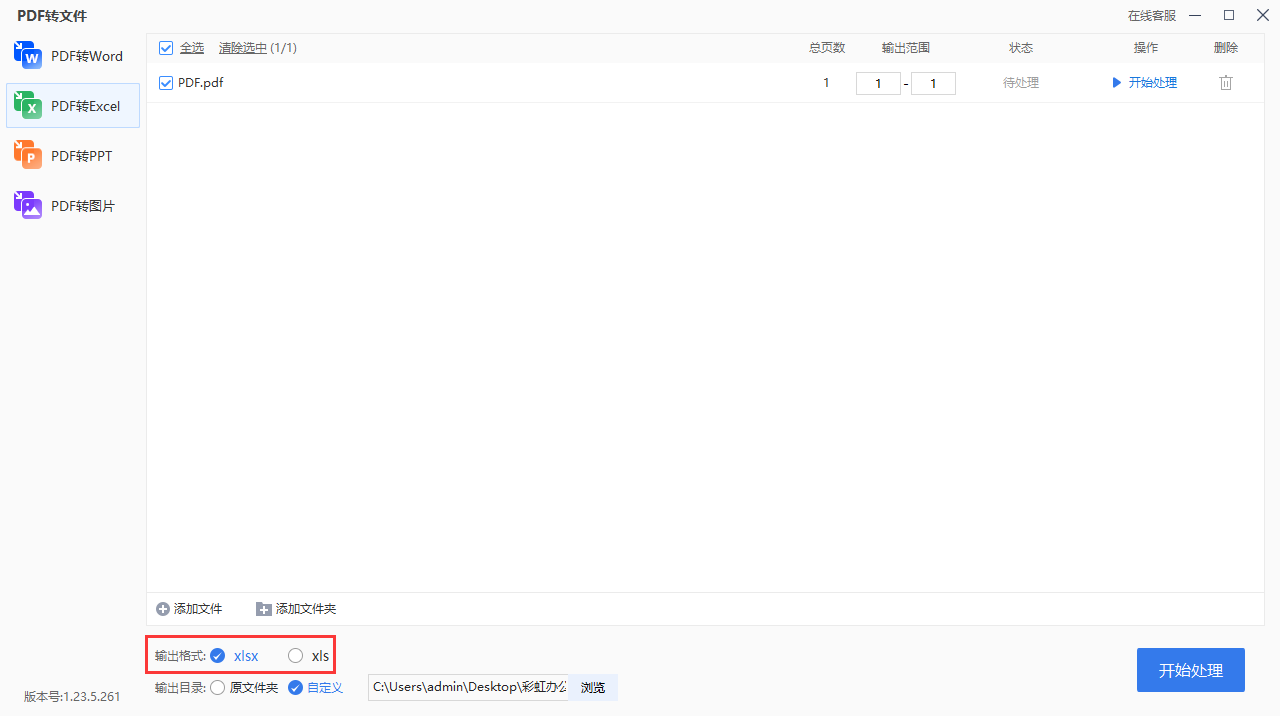This screenshot has width=1280, height=716.
Task: Open 在线客服 online support
Action: pyautogui.click(x=1152, y=16)
